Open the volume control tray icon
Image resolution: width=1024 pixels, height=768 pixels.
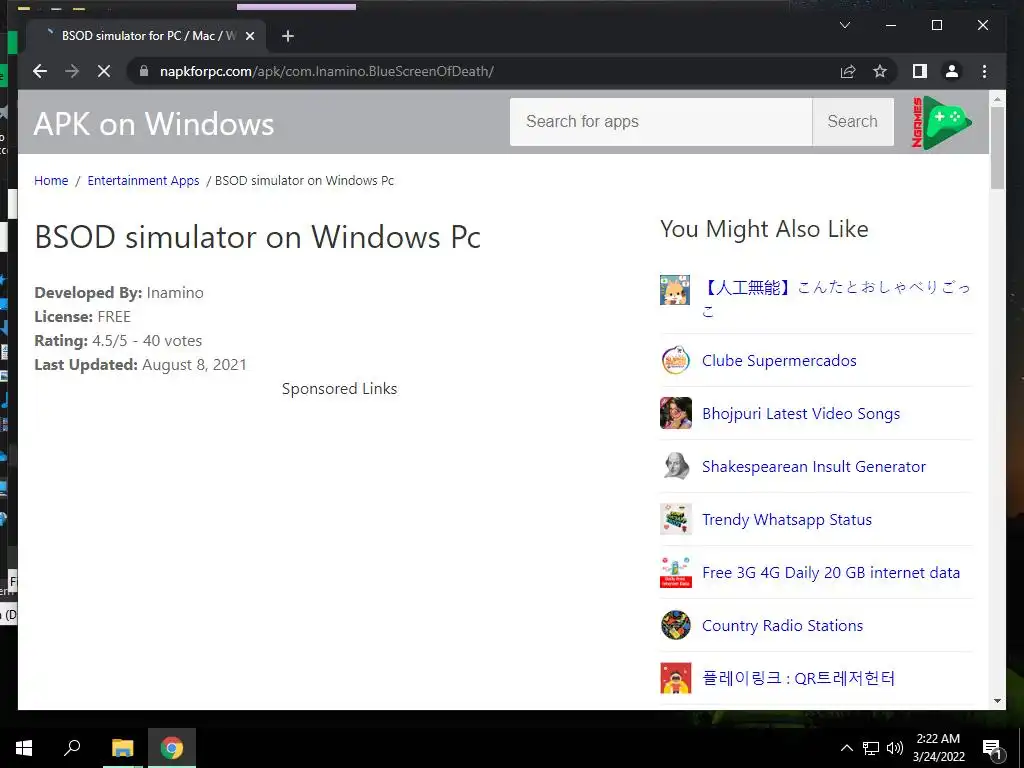[895, 748]
